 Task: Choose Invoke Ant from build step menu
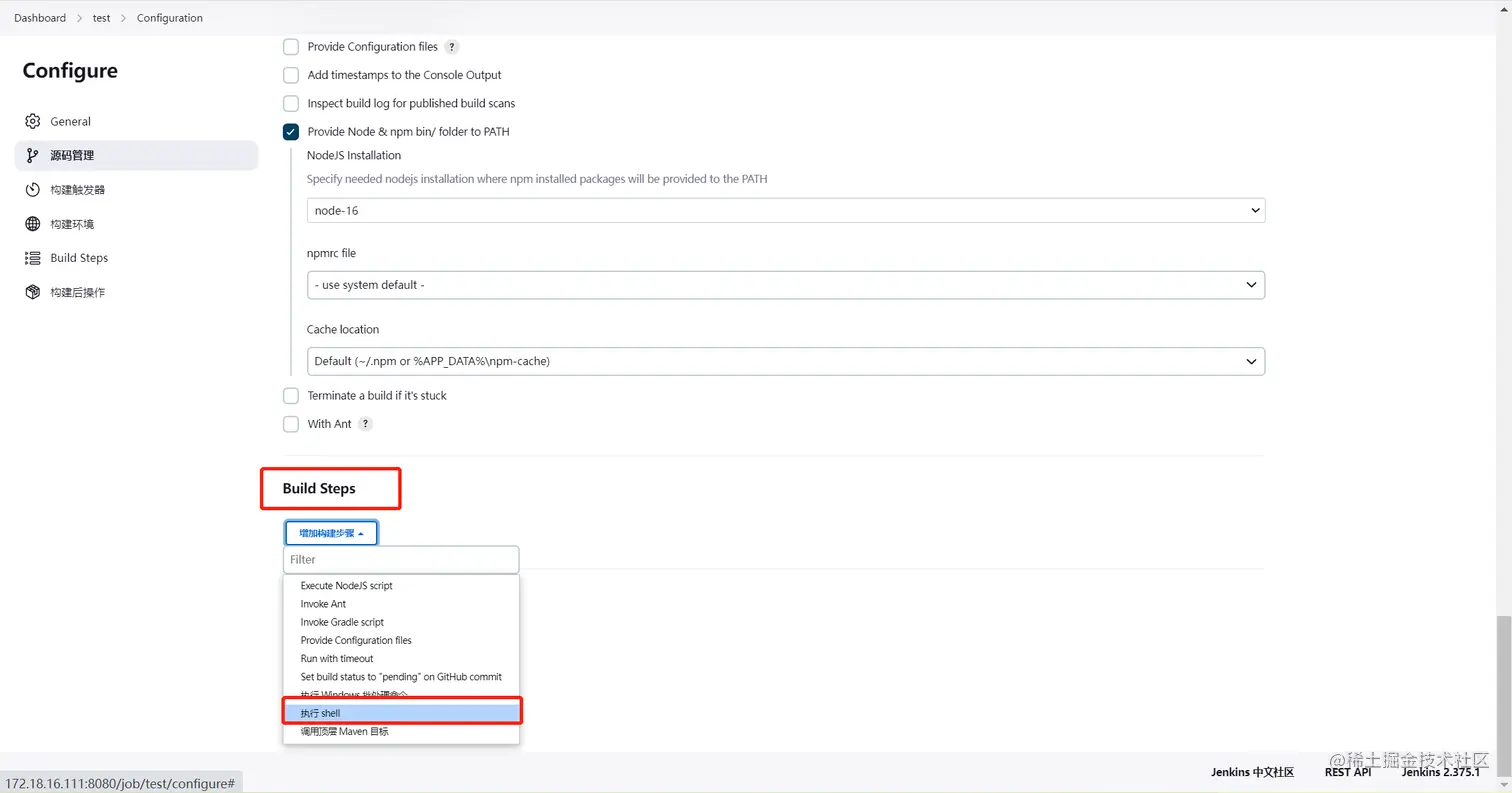click(x=401, y=604)
